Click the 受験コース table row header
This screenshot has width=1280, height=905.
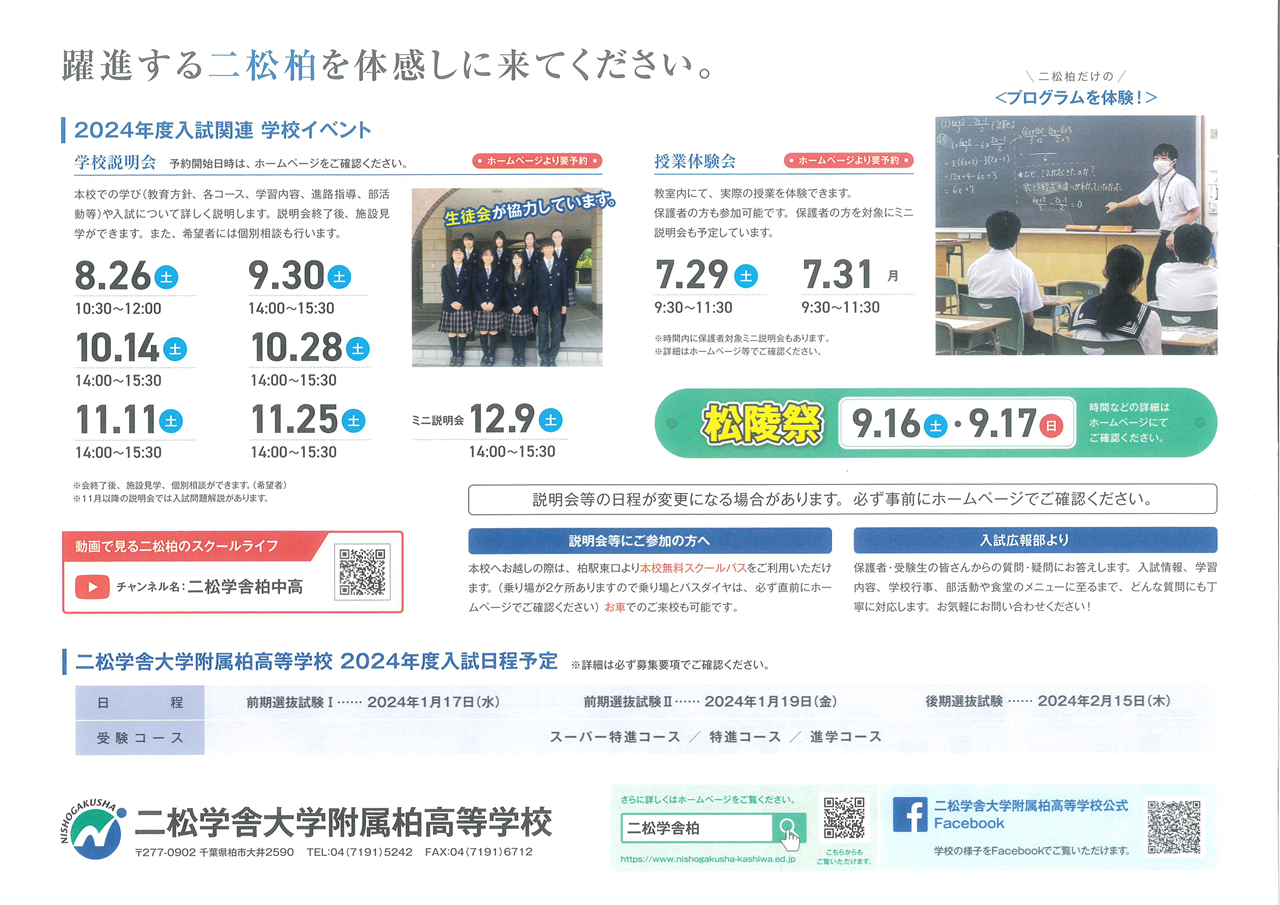click(140, 737)
